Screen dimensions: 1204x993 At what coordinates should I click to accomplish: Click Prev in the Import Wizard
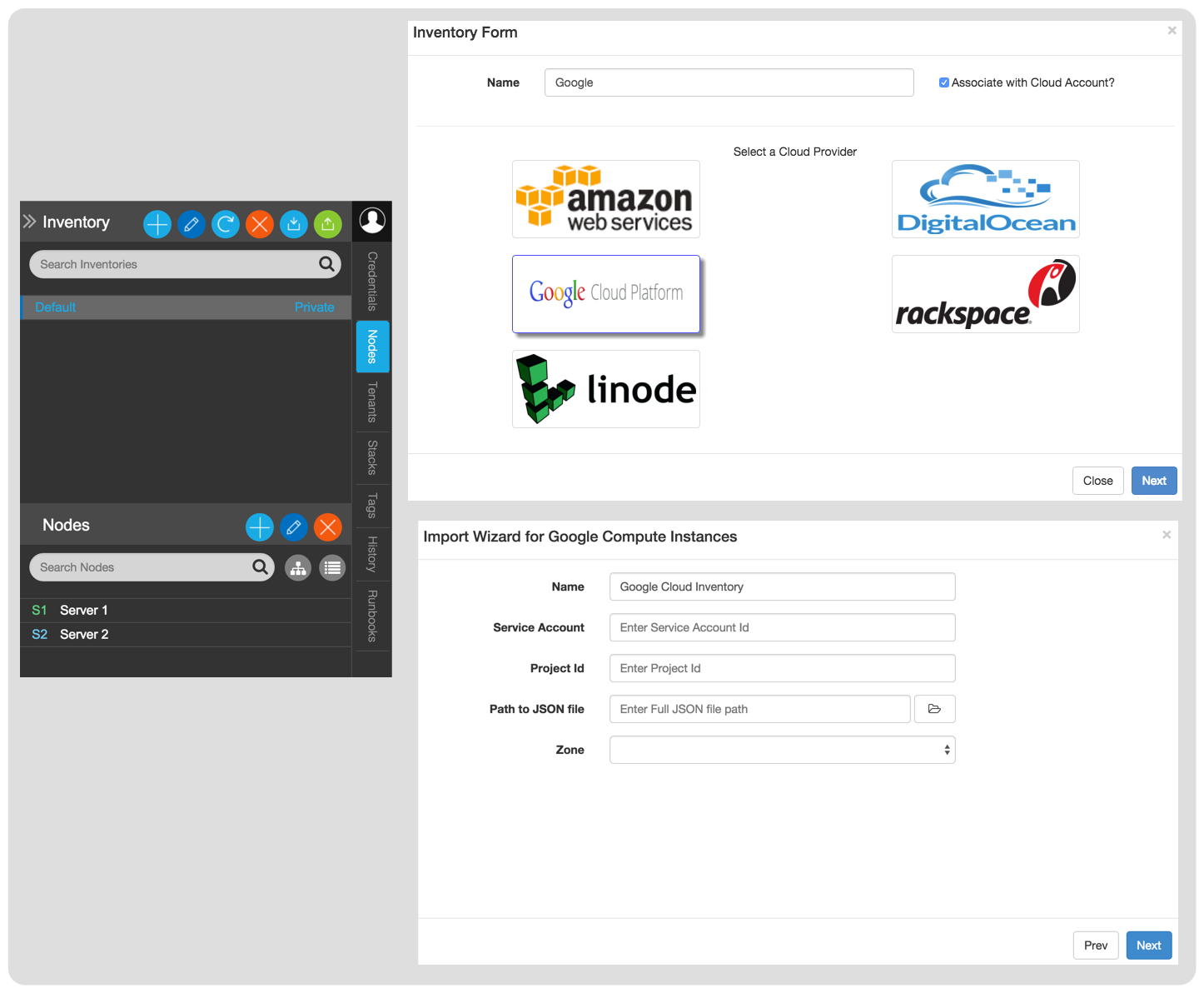click(x=1096, y=946)
